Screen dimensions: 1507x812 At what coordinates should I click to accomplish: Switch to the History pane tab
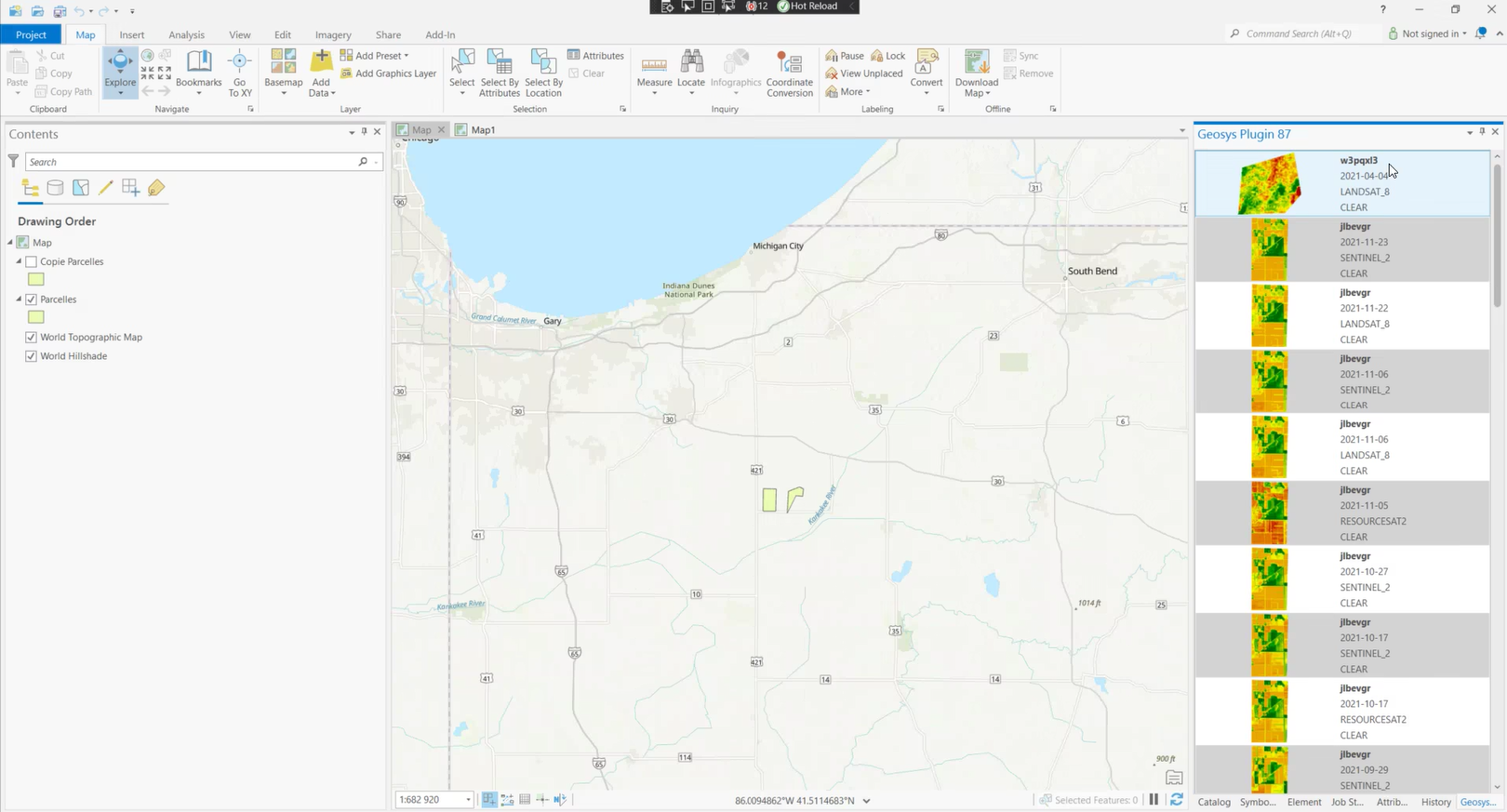[x=1435, y=802]
